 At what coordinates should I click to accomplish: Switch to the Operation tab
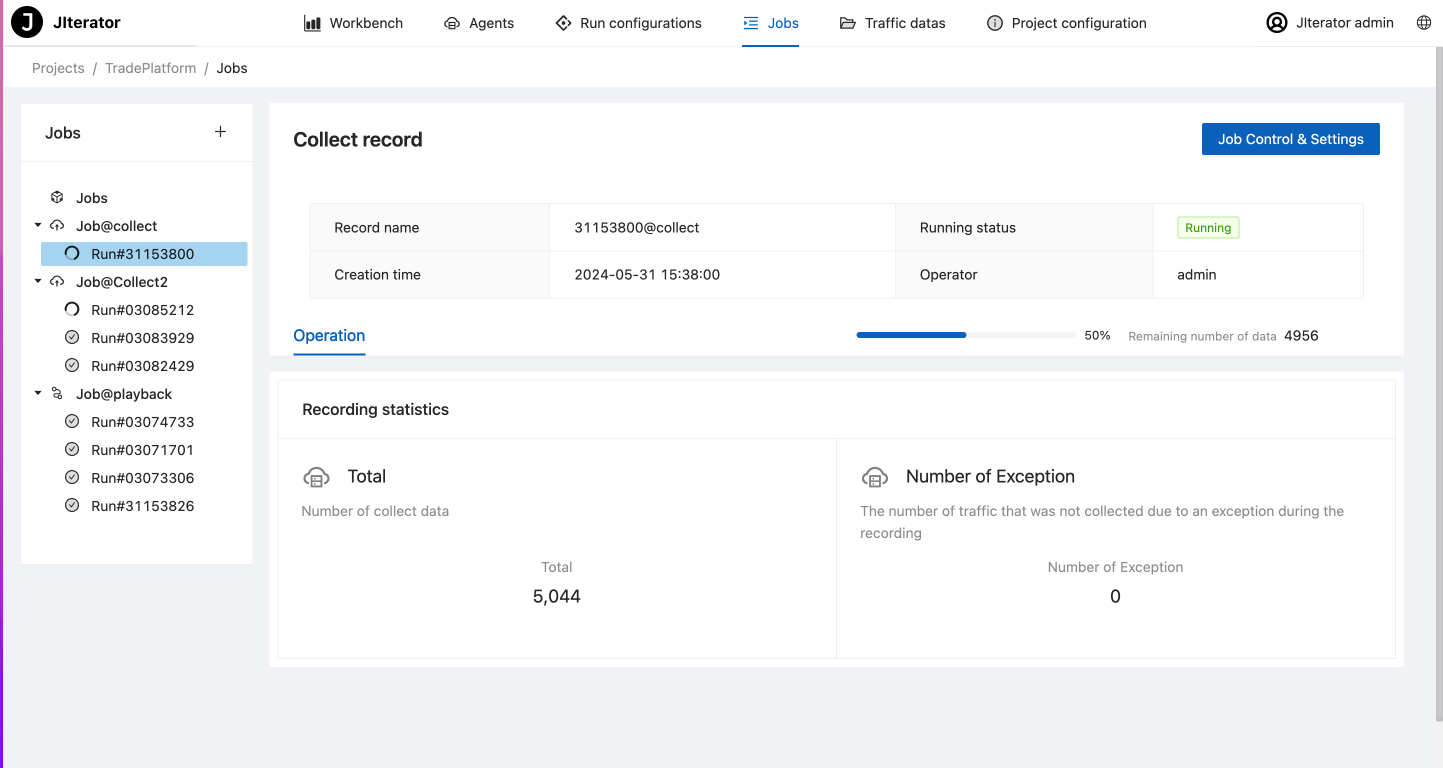coord(329,336)
